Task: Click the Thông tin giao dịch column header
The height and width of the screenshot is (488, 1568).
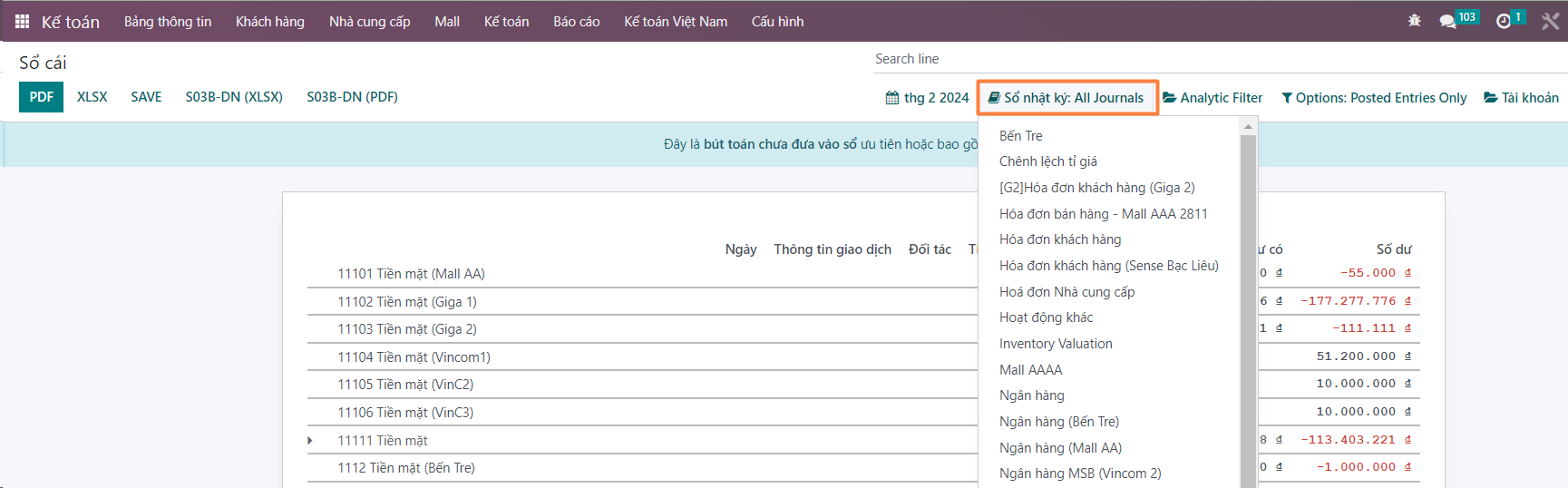Action: click(833, 249)
